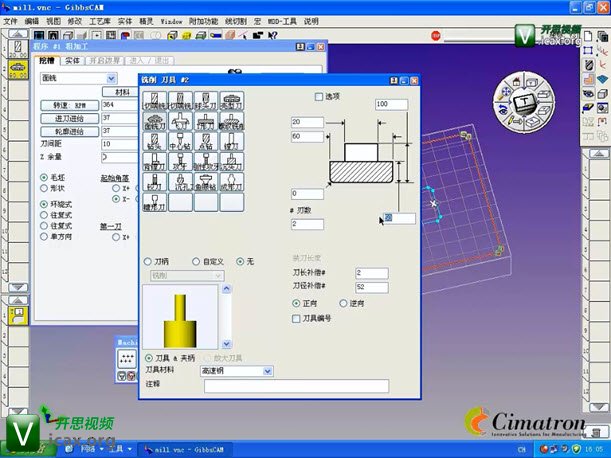Select the 刀柄 radio button
The height and width of the screenshot is (458, 611).
148,262
